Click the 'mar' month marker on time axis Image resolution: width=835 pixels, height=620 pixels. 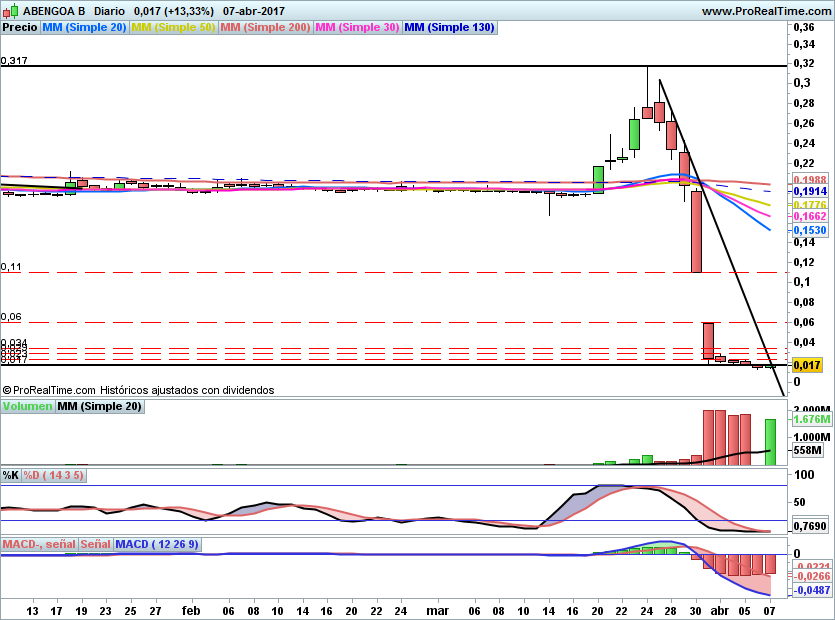[437, 609]
